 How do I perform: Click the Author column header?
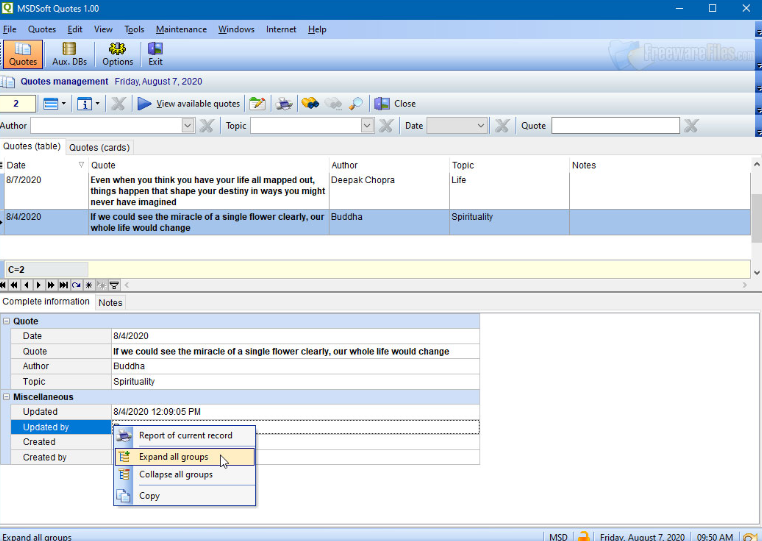tap(389, 165)
